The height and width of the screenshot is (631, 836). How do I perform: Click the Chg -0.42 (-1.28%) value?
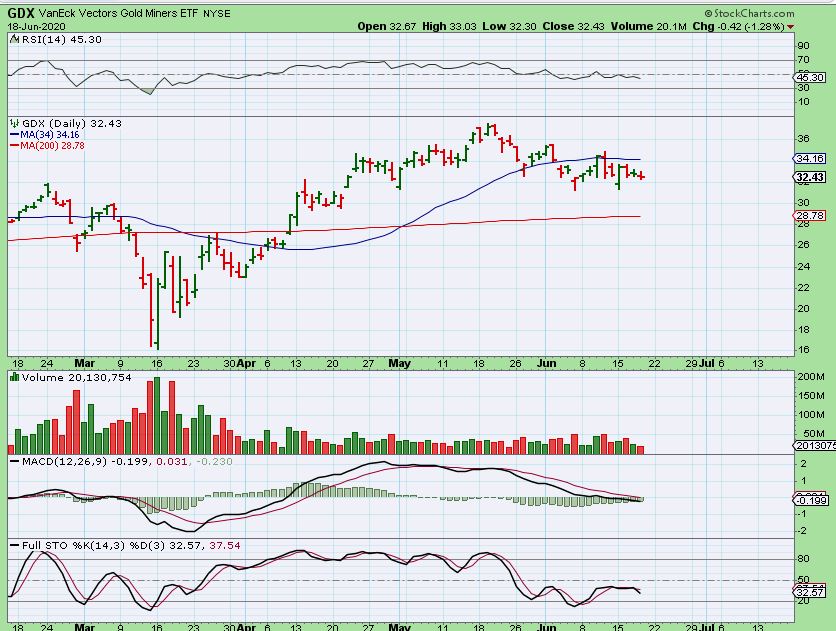[738, 26]
